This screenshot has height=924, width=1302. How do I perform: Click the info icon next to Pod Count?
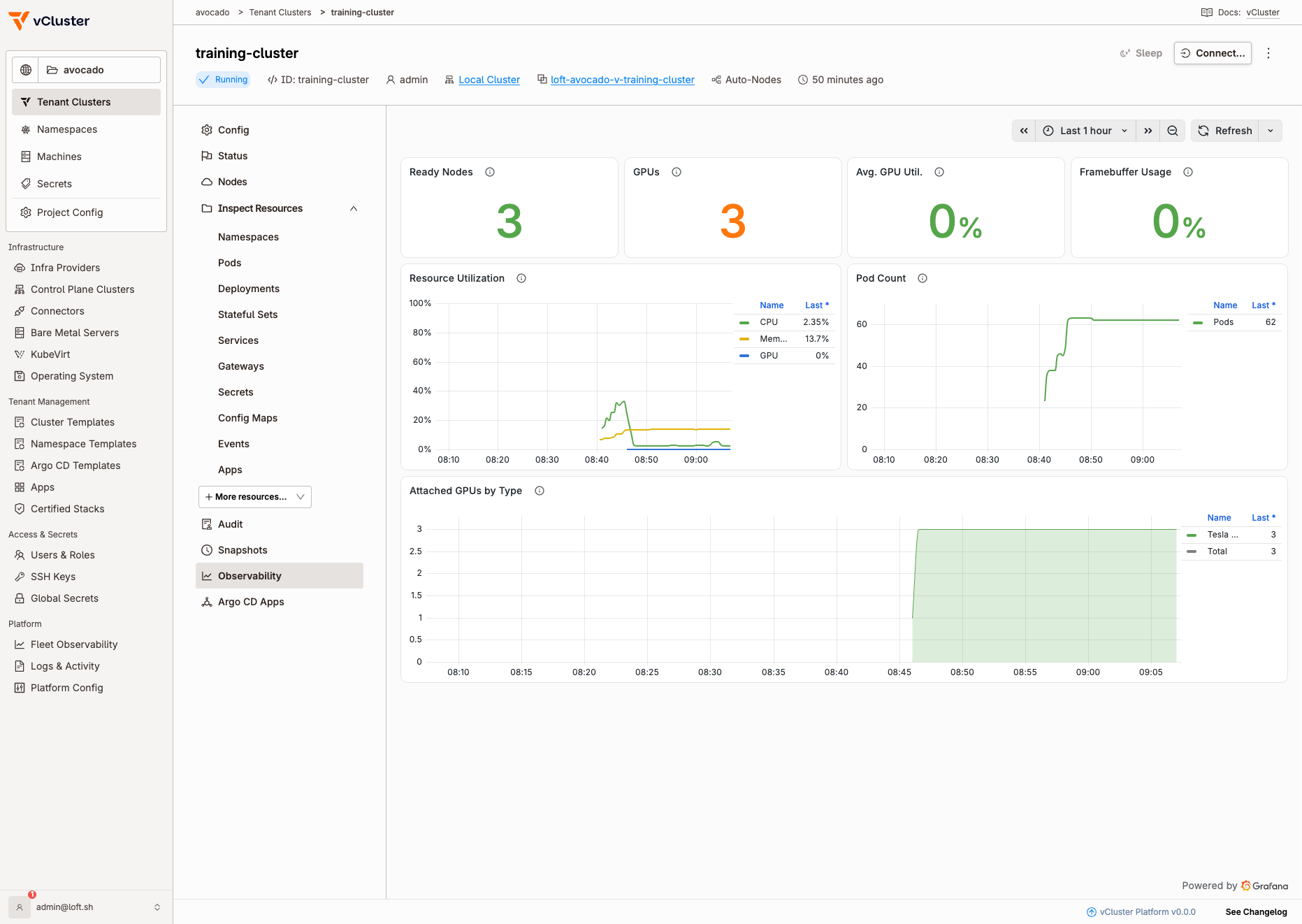(x=923, y=278)
